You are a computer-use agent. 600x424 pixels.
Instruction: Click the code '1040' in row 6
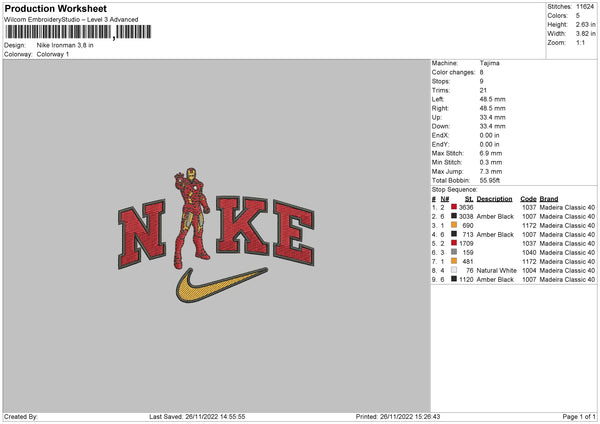tap(529, 253)
